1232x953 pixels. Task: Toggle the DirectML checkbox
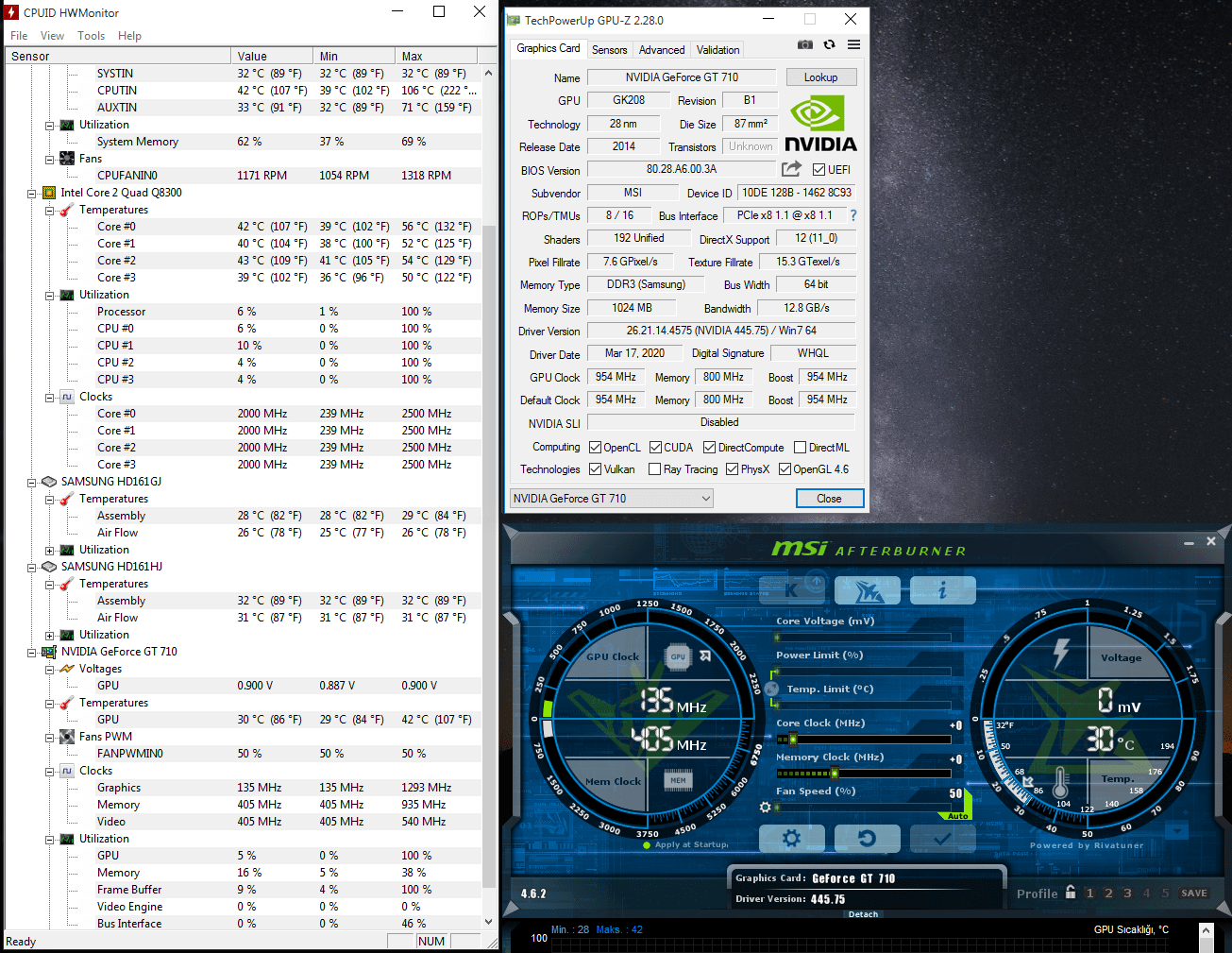800,448
